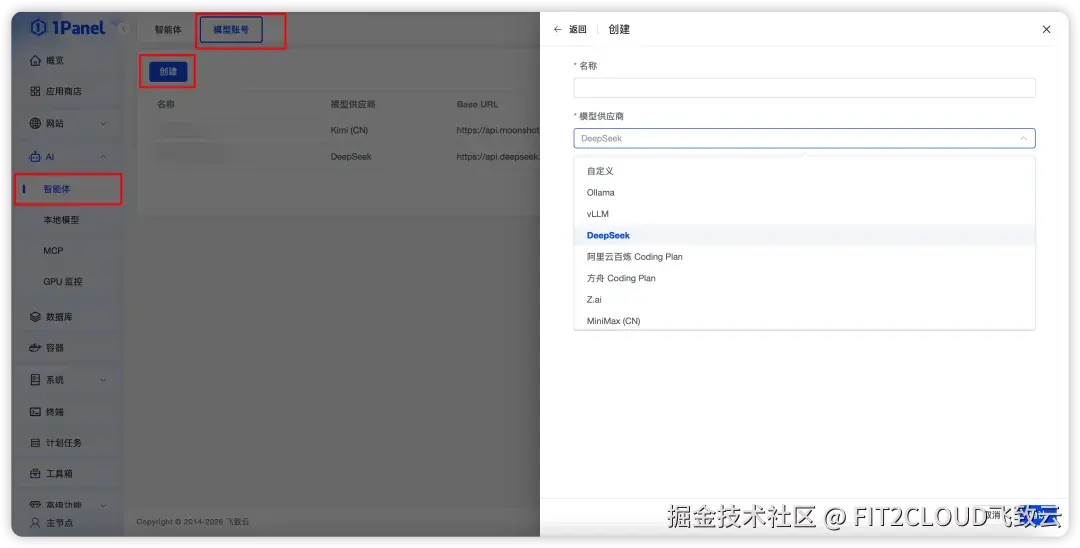Click the 返回 back arrow
The height and width of the screenshot is (548, 1080).
point(557,30)
